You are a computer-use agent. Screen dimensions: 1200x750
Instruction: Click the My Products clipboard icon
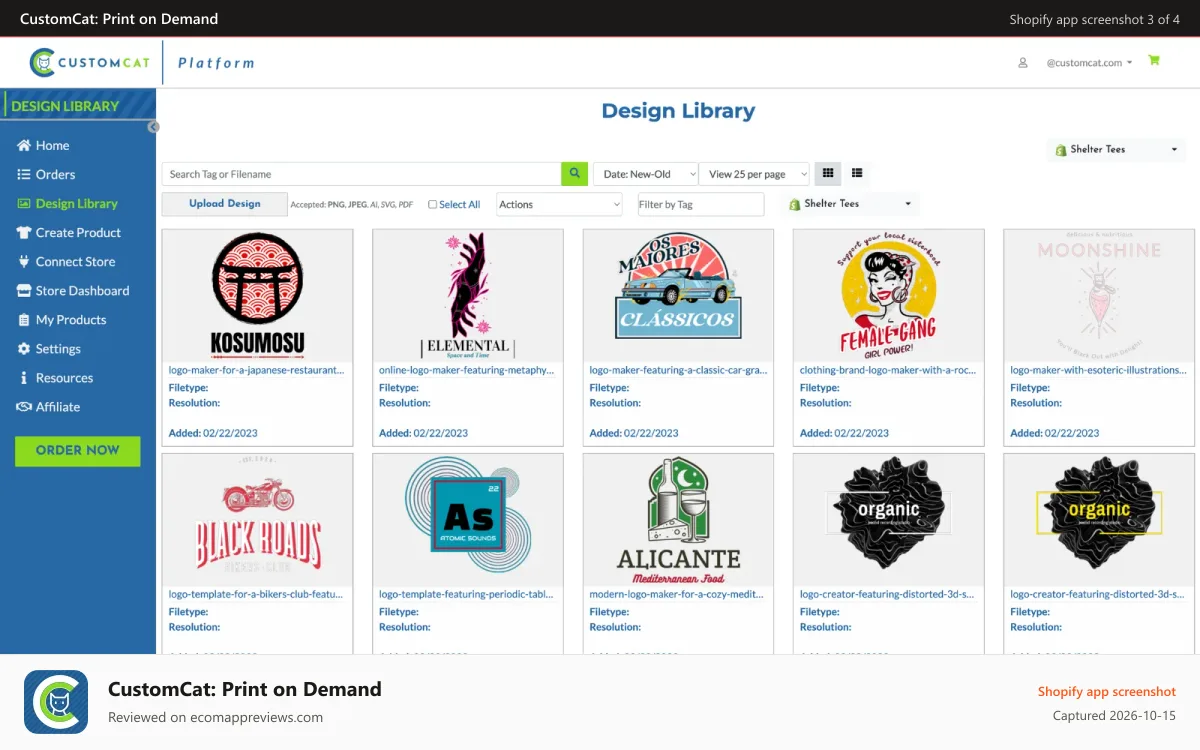(24, 320)
